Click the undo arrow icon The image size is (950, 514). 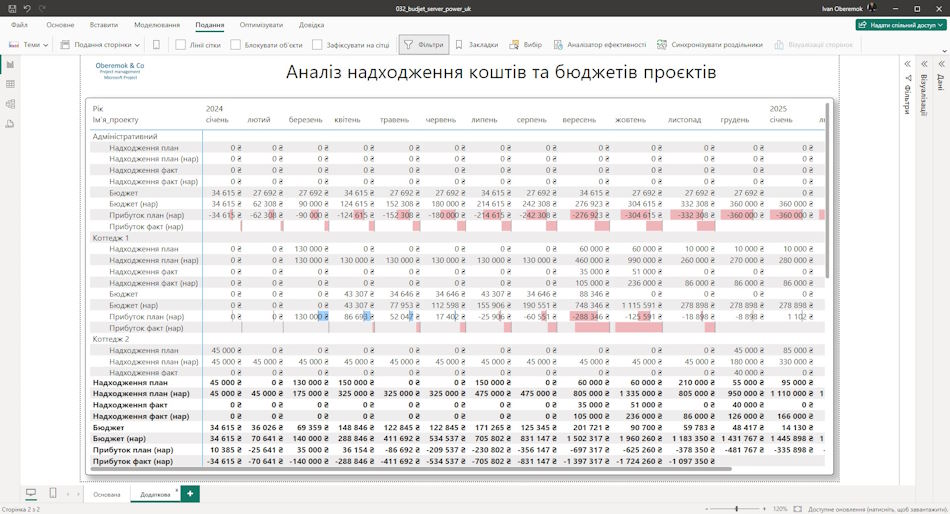click(27, 8)
